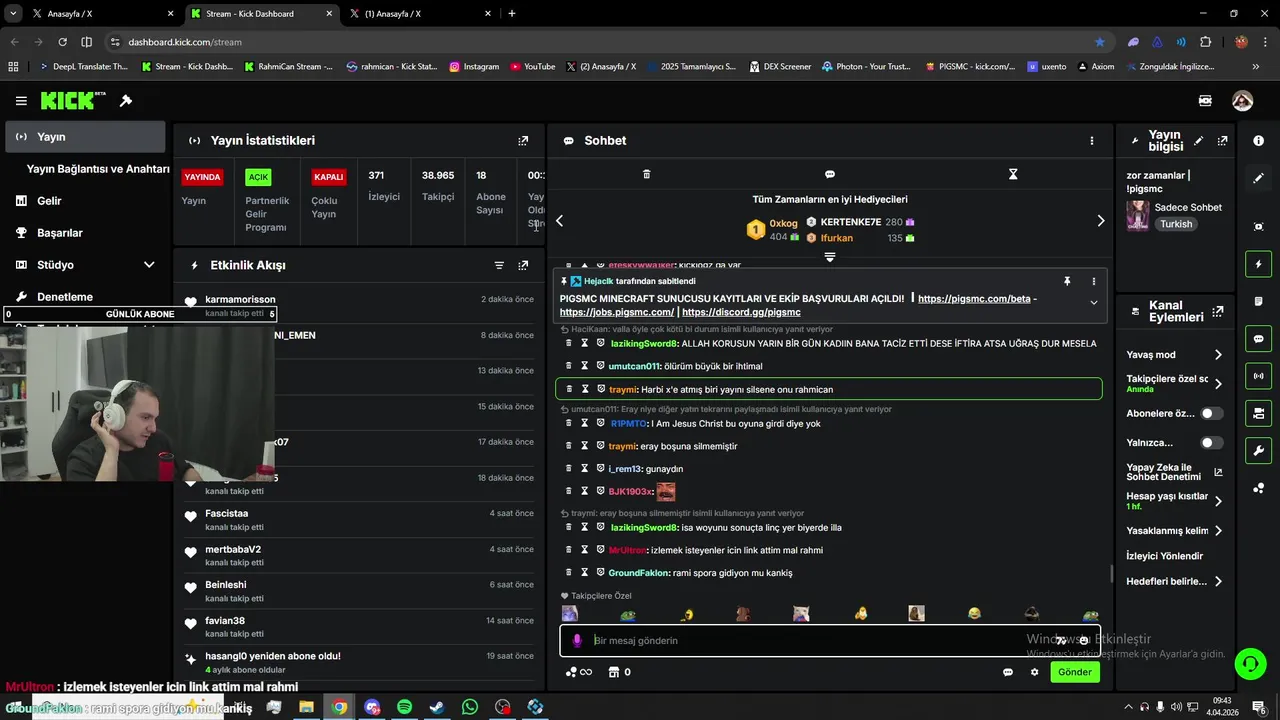The height and width of the screenshot is (720, 1280).
Task: Collapse the top gifters leaderboard
Action: click(829, 258)
